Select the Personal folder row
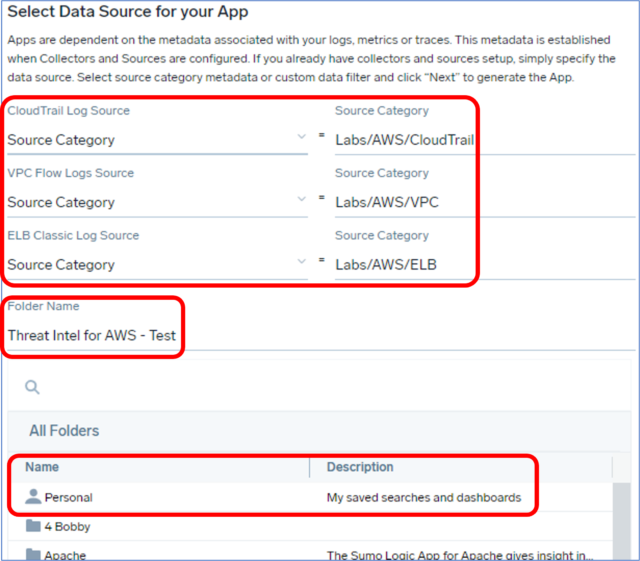This screenshot has height=561, width=640. click(x=310, y=497)
